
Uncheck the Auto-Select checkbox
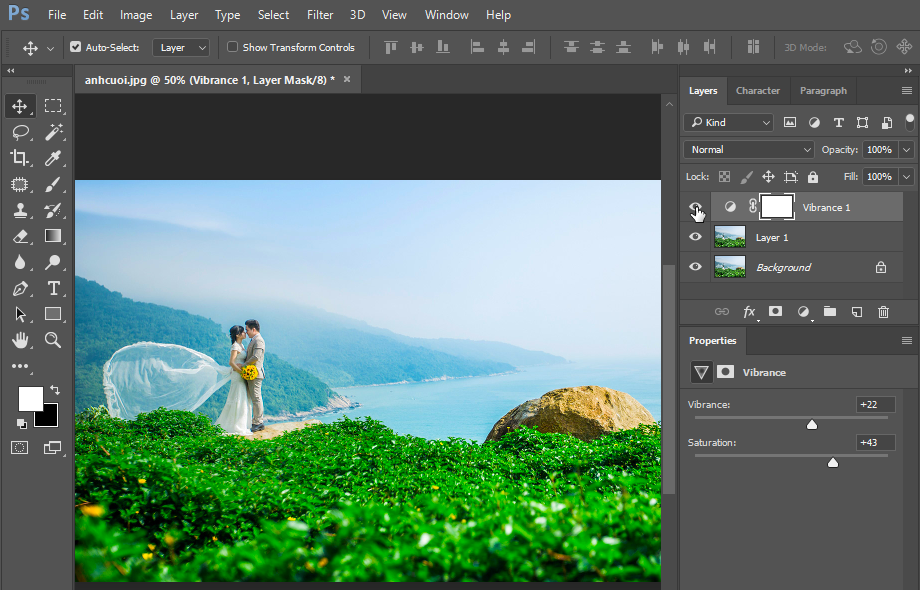(76, 47)
